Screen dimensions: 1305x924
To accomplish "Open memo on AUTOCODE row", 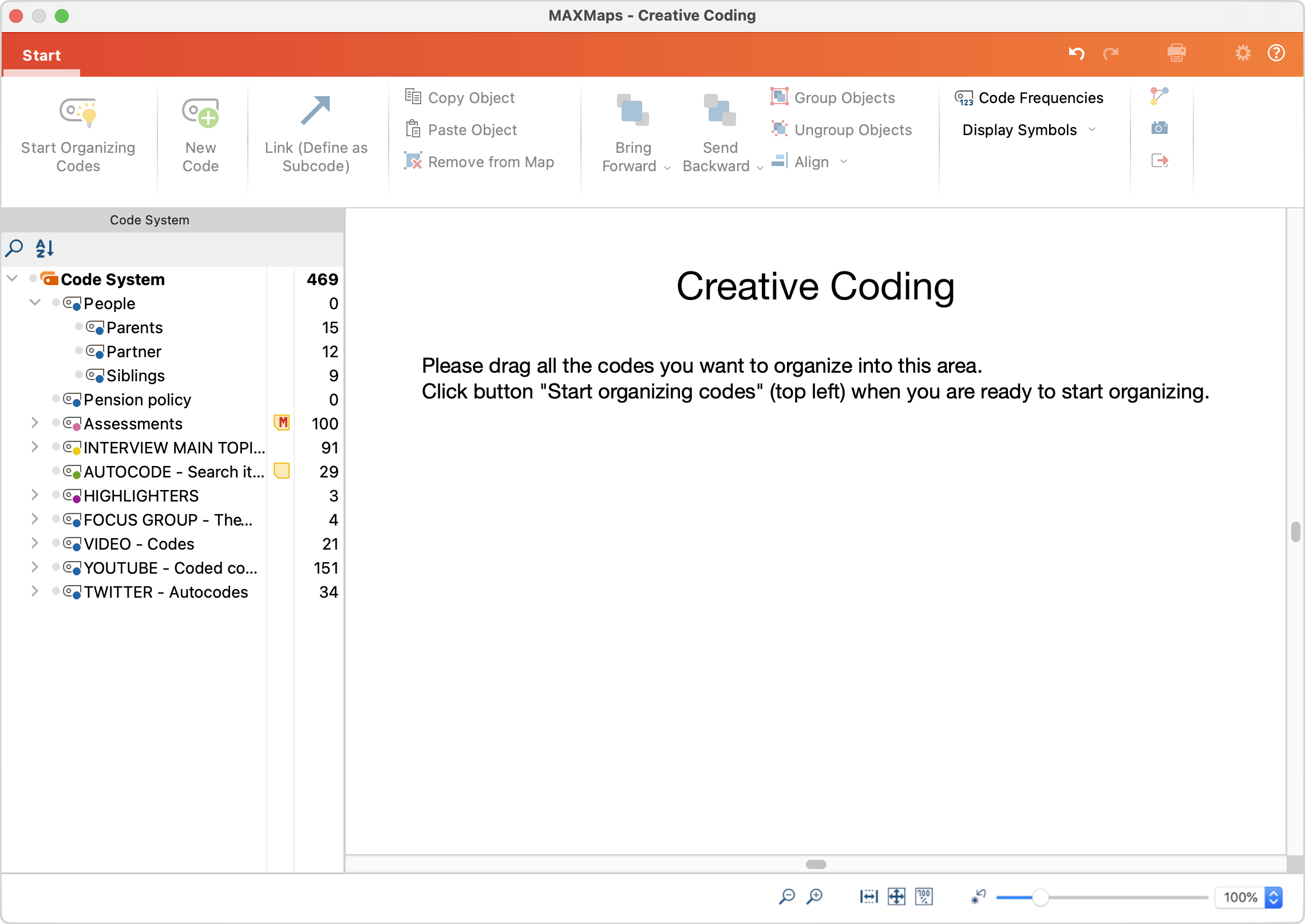I will click(282, 471).
